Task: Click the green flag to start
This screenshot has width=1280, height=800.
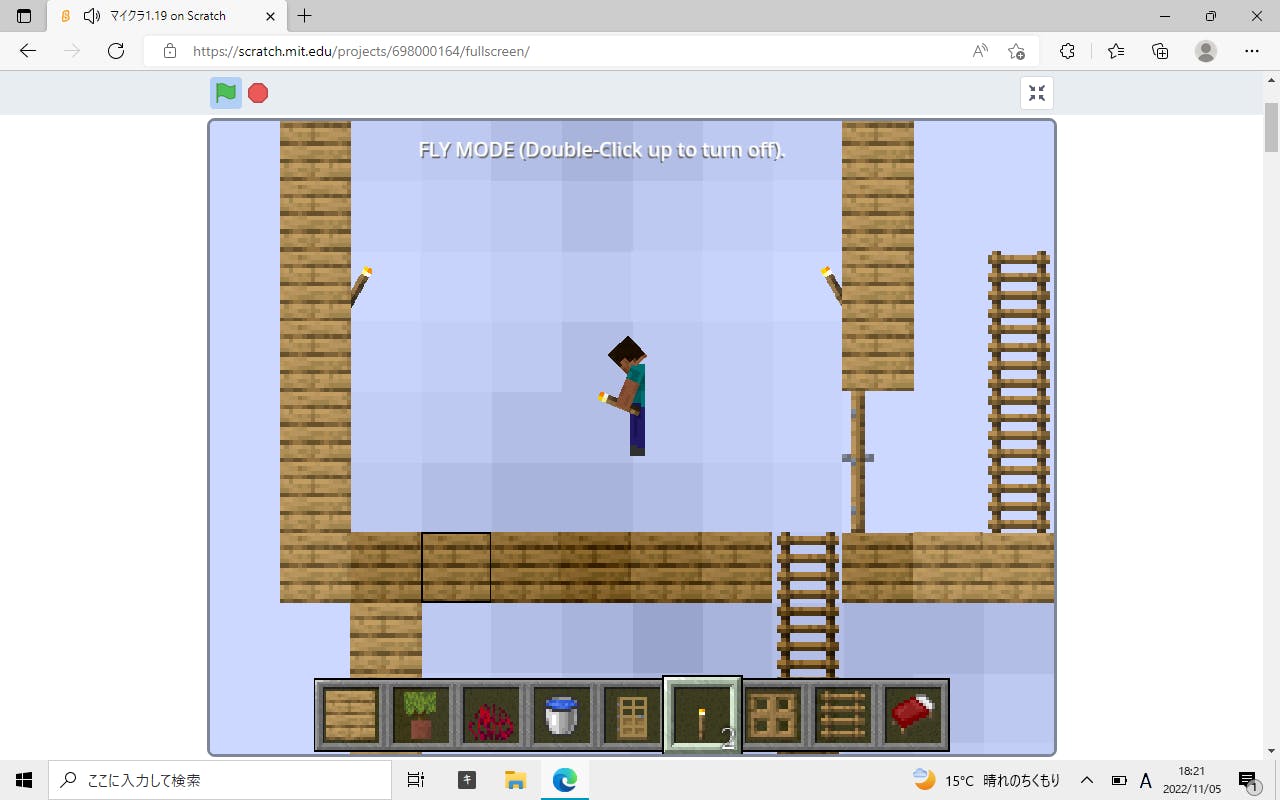Action: pos(226,93)
